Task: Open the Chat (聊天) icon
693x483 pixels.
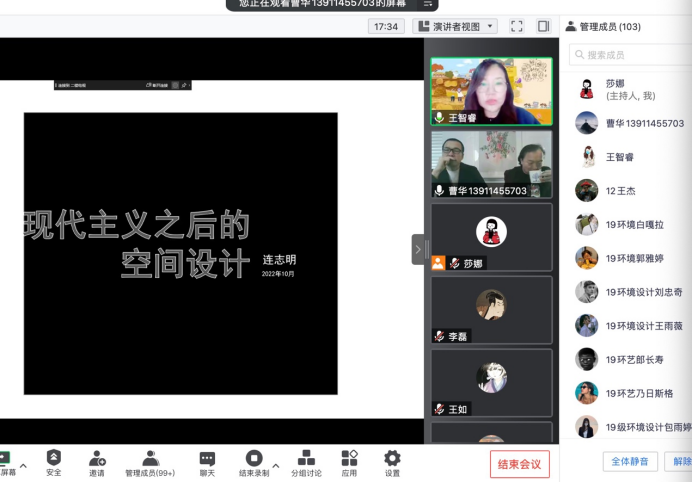Action: [x=207, y=459]
